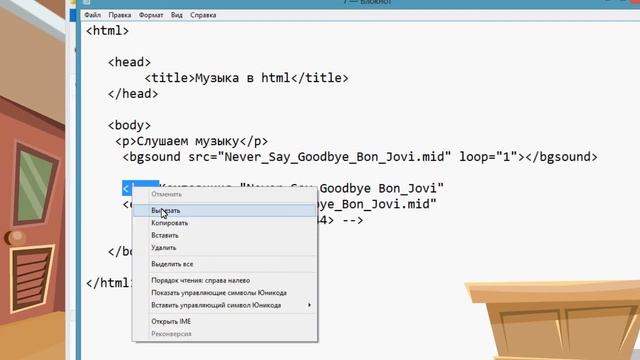Choose Удалить in the context menu
The image size is (640, 360).
click(x=224, y=247)
